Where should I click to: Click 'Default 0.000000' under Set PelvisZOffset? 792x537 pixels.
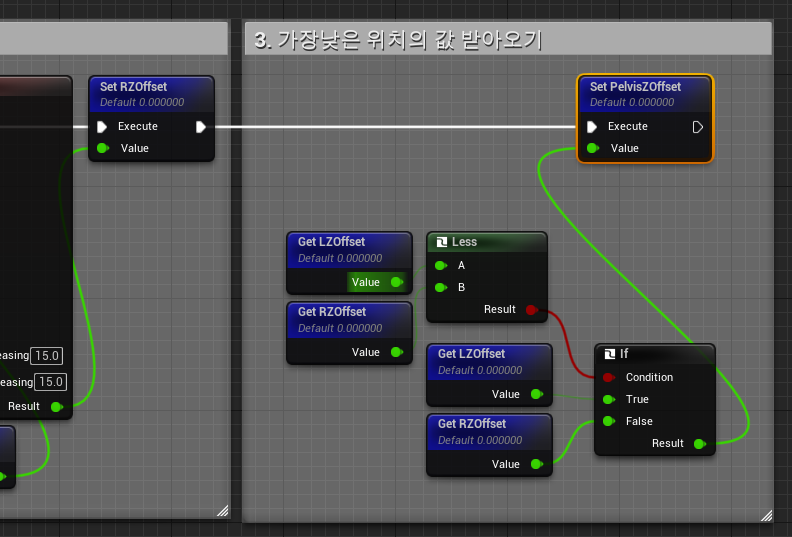(x=632, y=103)
